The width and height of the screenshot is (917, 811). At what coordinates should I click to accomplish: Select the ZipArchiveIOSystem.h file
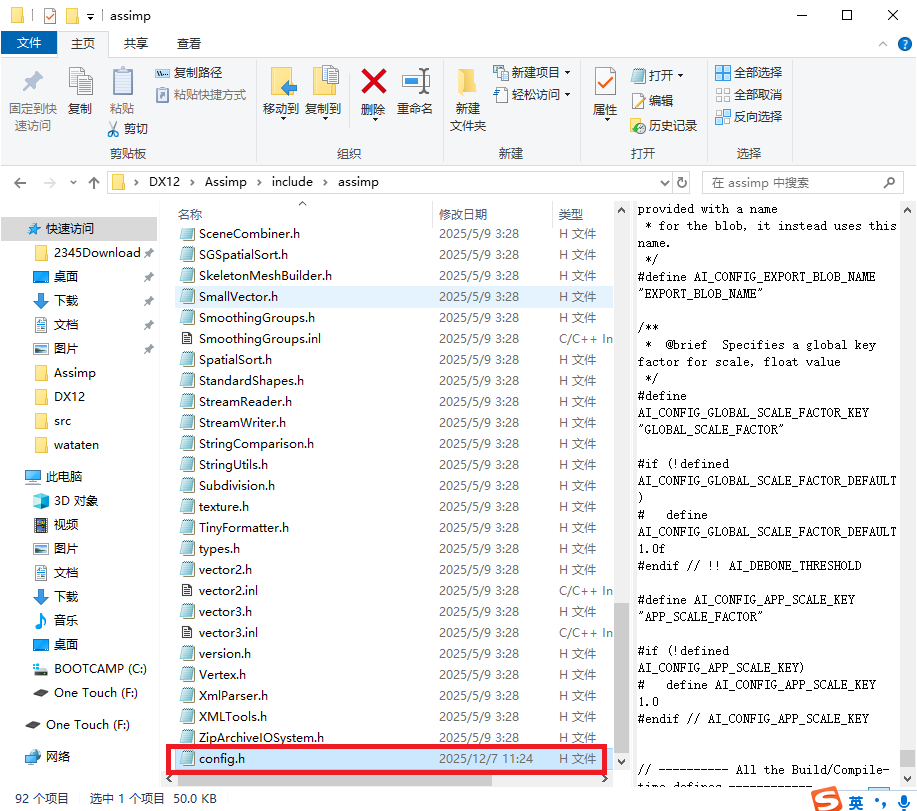[x=394, y=737]
